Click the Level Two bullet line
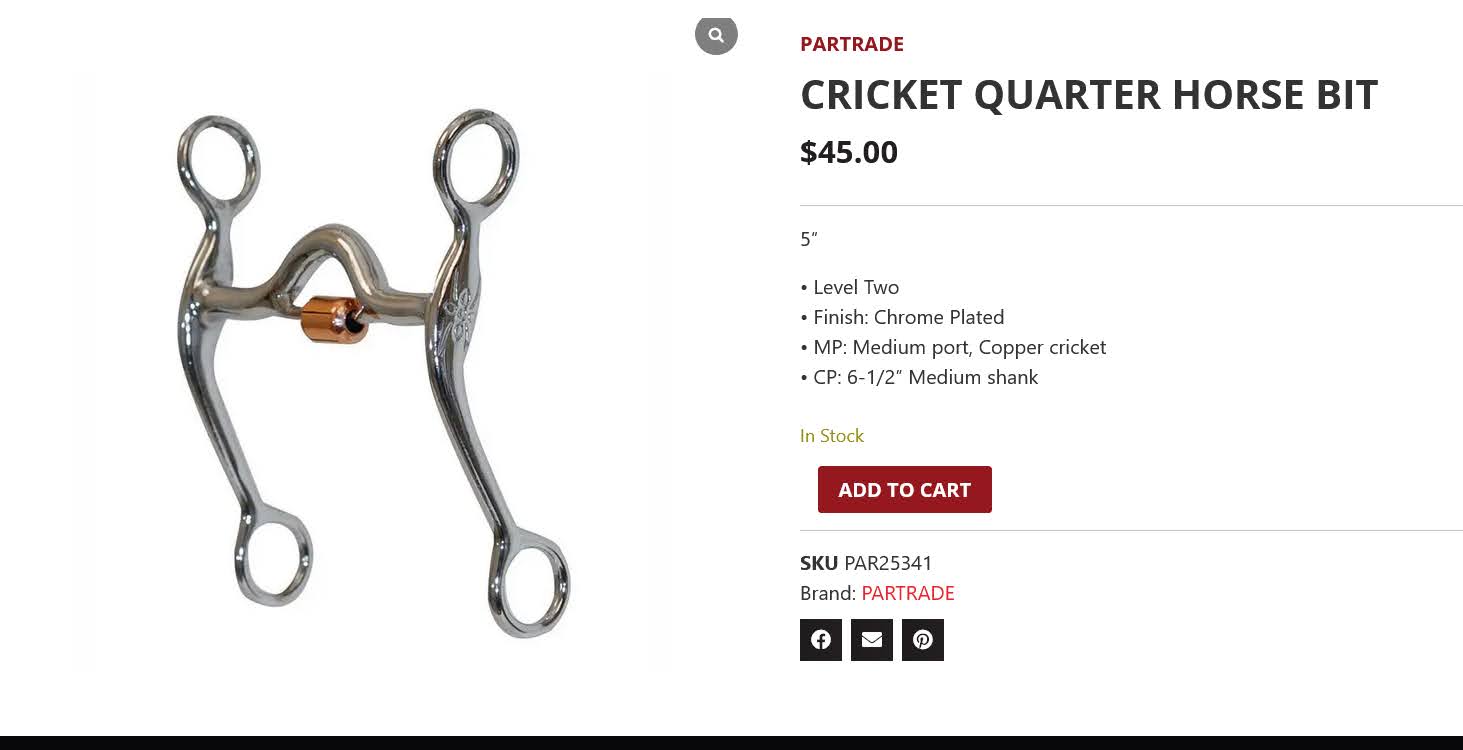1463x750 pixels. [850, 287]
